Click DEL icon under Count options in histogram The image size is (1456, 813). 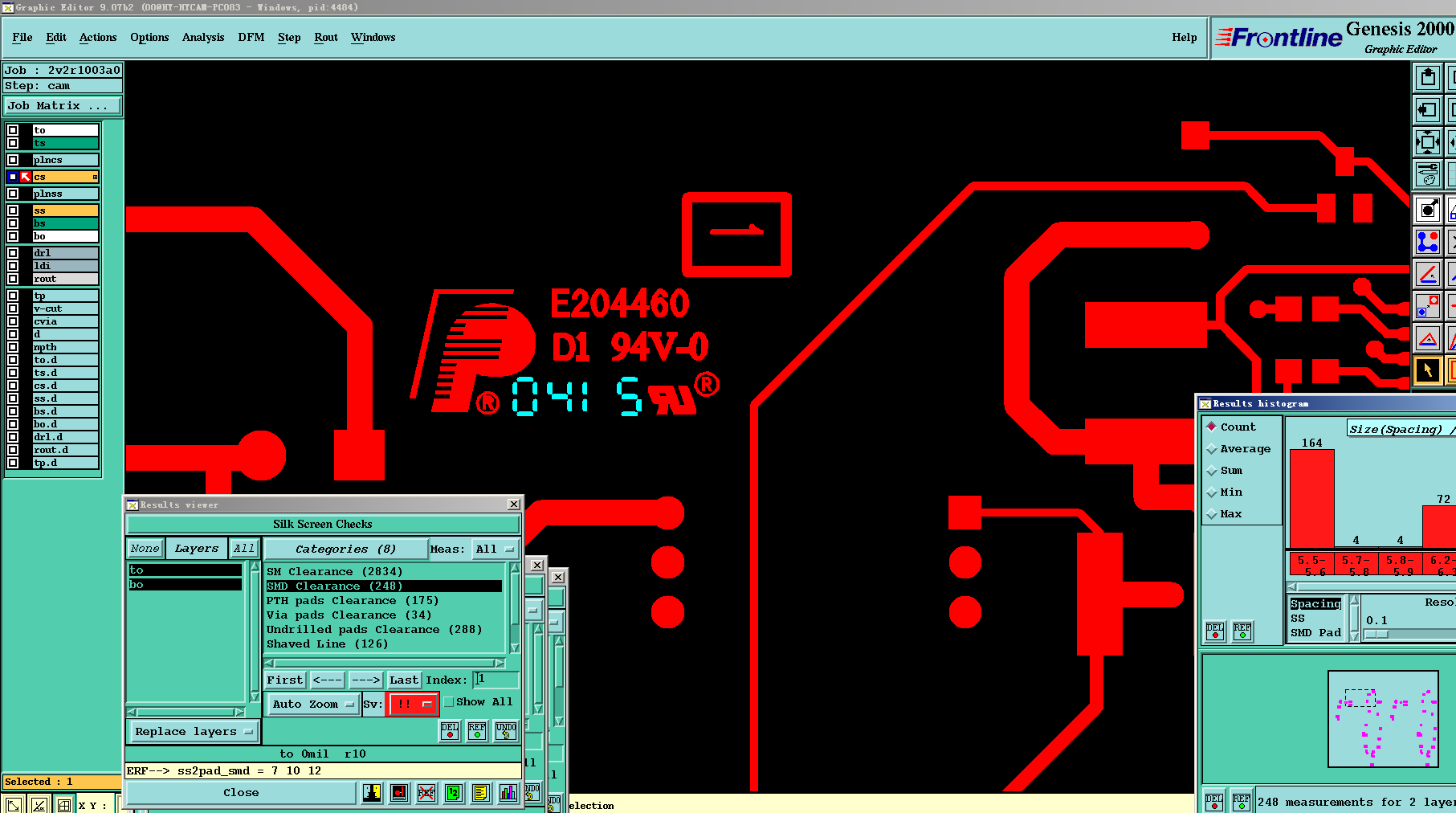click(1215, 631)
